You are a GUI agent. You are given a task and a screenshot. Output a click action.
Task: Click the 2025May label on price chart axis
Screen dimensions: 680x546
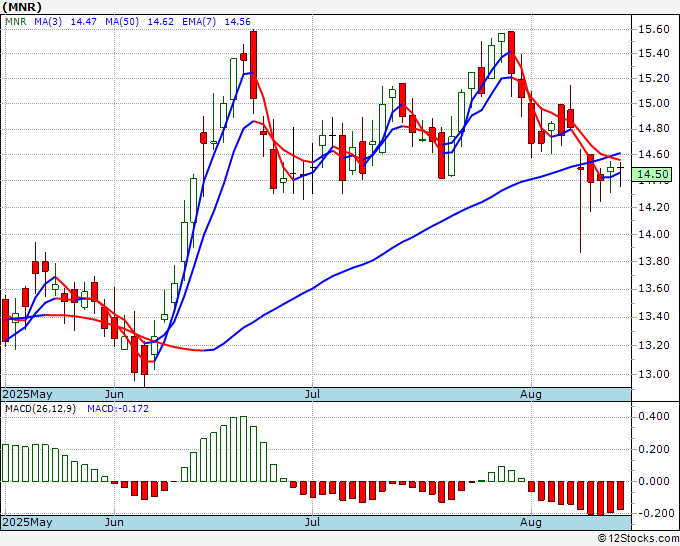(x=27, y=394)
